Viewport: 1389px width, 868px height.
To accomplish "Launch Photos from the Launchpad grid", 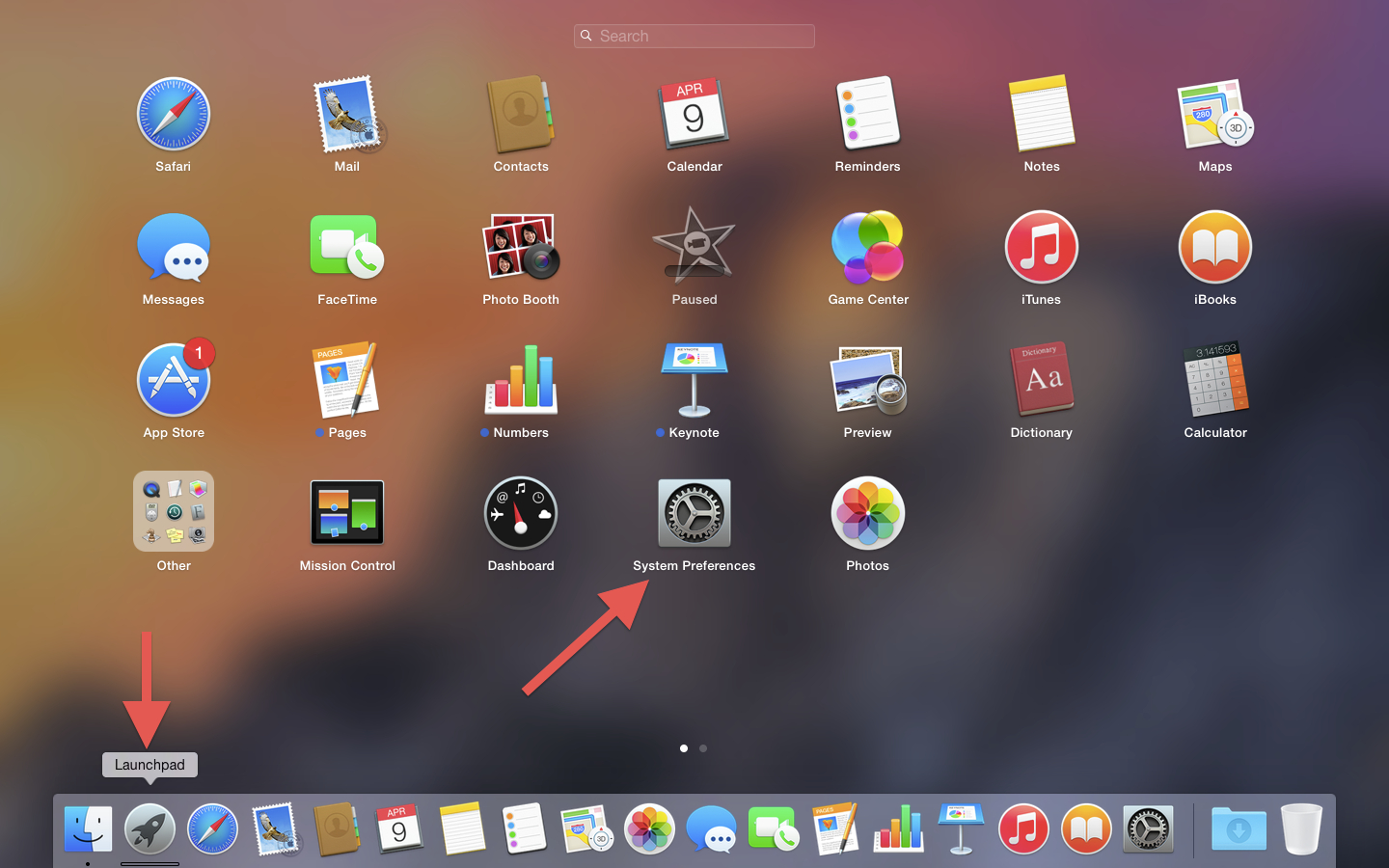I will 868,513.
